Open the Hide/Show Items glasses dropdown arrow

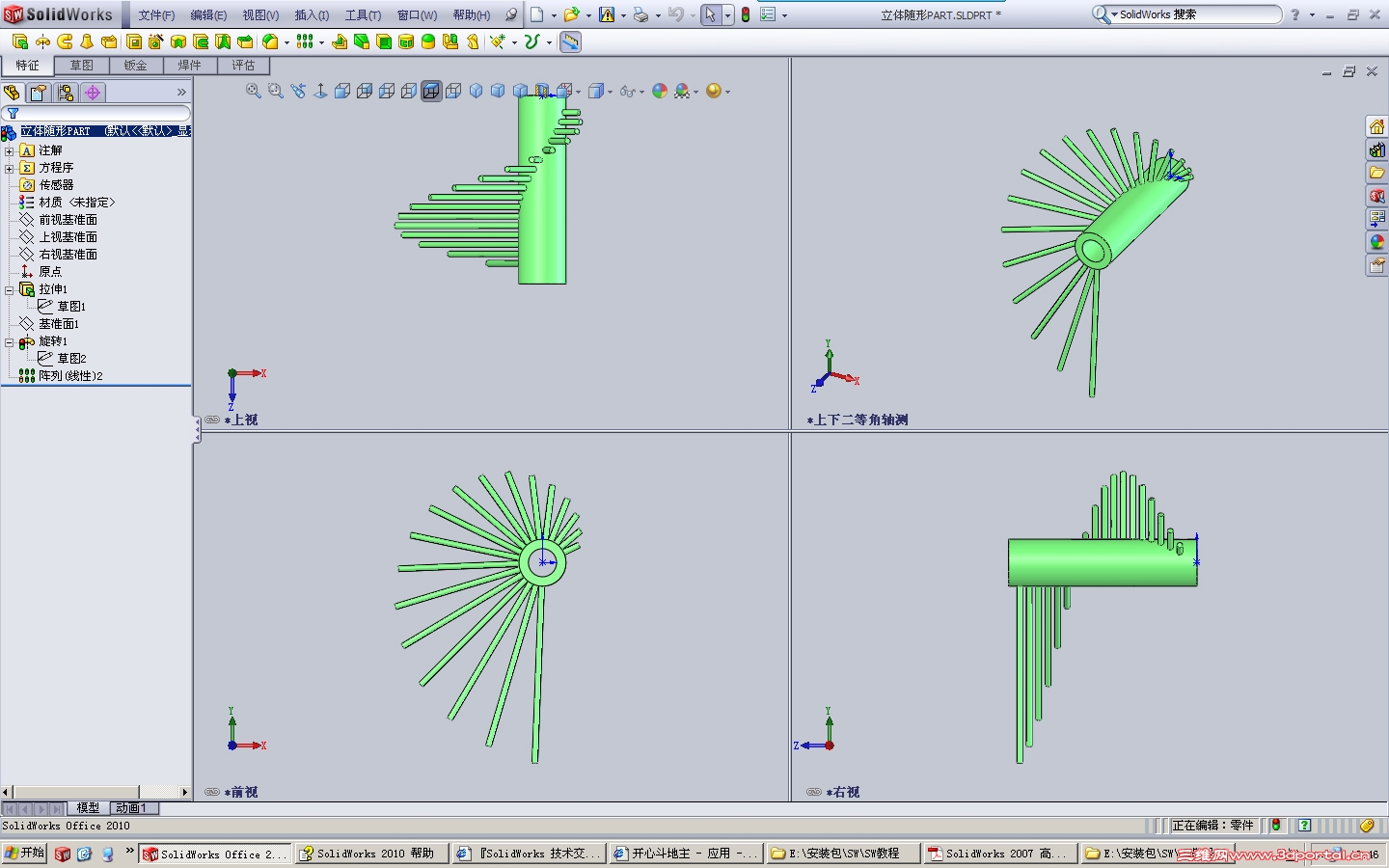tap(641, 92)
